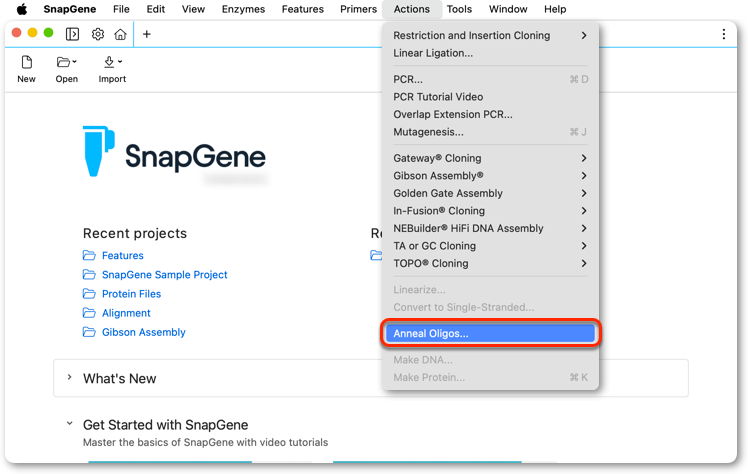
Task: Open Alignment recent project
Action: click(126, 313)
